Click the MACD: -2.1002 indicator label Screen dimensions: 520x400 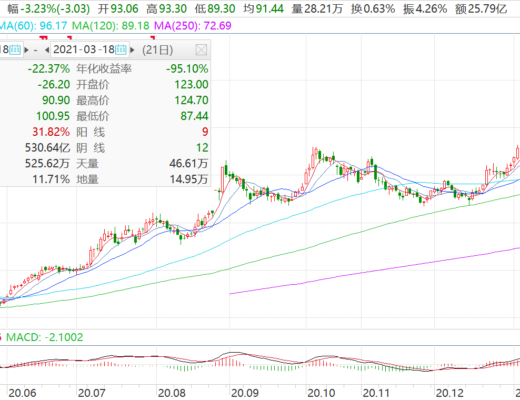click(x=45, y=337)
